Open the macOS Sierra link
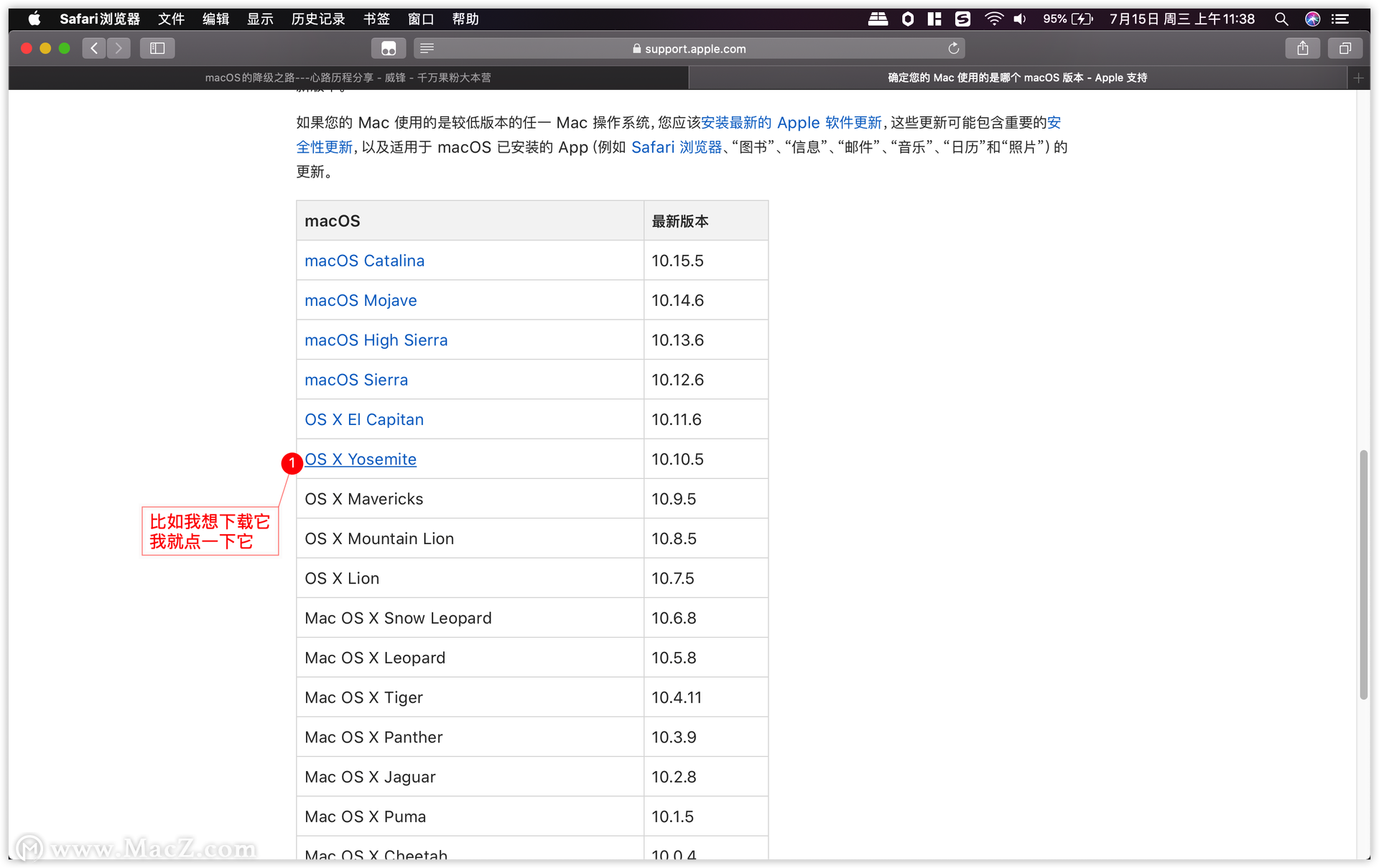The width and height of the screenshot is (1379, 868). click(356, 380)
